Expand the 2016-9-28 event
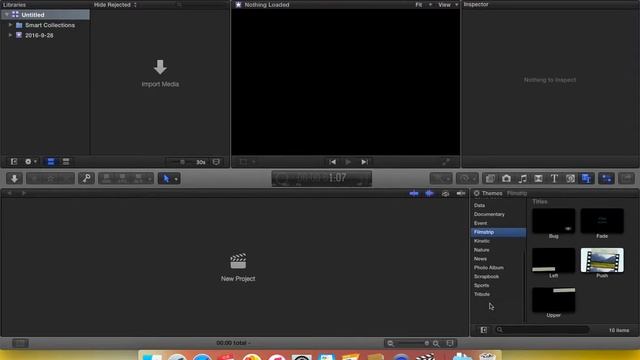This screenshot has width=640, height=360. (x=10, y=35)
